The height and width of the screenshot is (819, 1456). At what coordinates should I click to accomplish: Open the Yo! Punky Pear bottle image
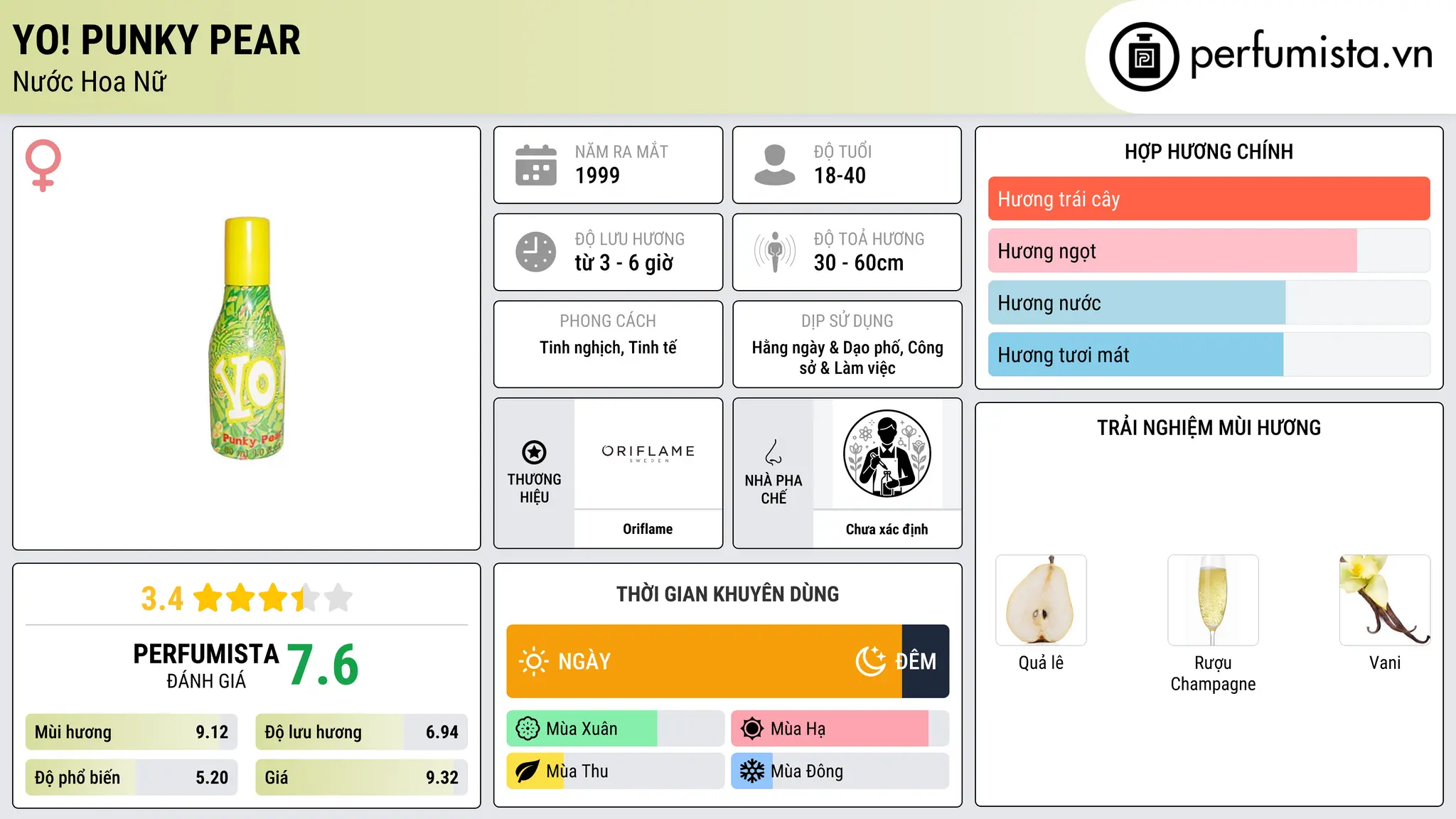coord(247,338)
